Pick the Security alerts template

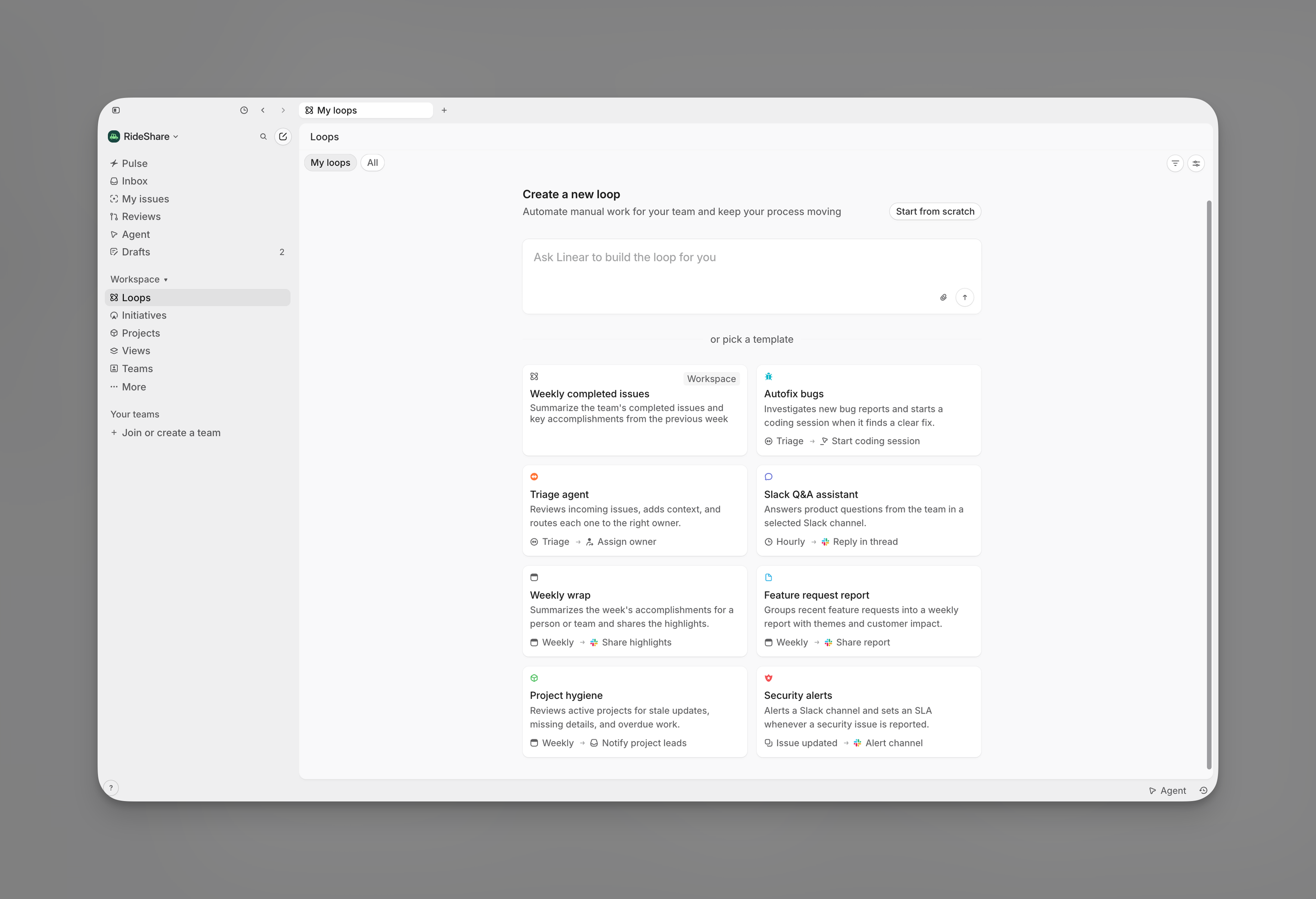pos(869,712)
